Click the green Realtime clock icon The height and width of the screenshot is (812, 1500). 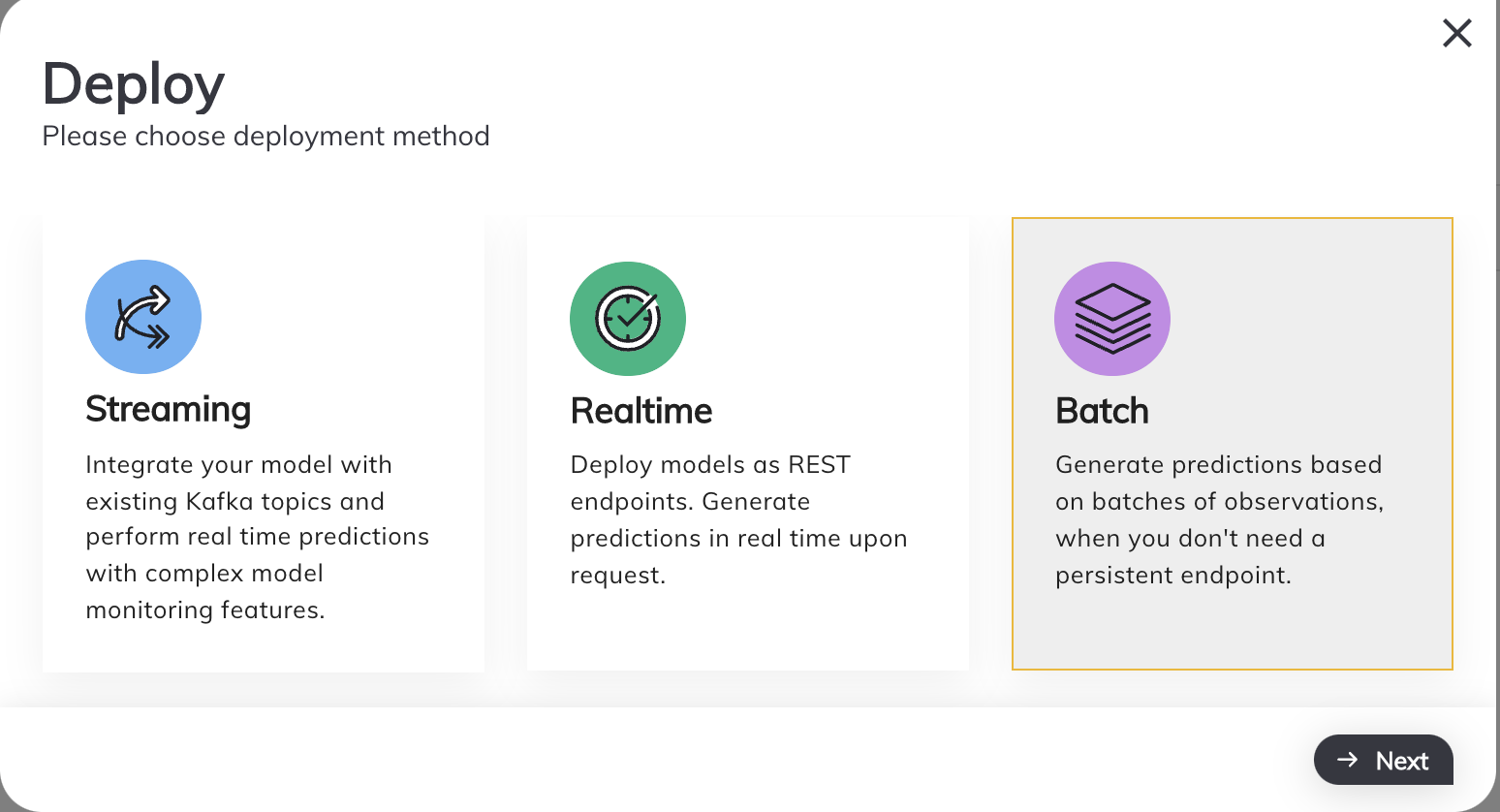click(x=628, y=319)
